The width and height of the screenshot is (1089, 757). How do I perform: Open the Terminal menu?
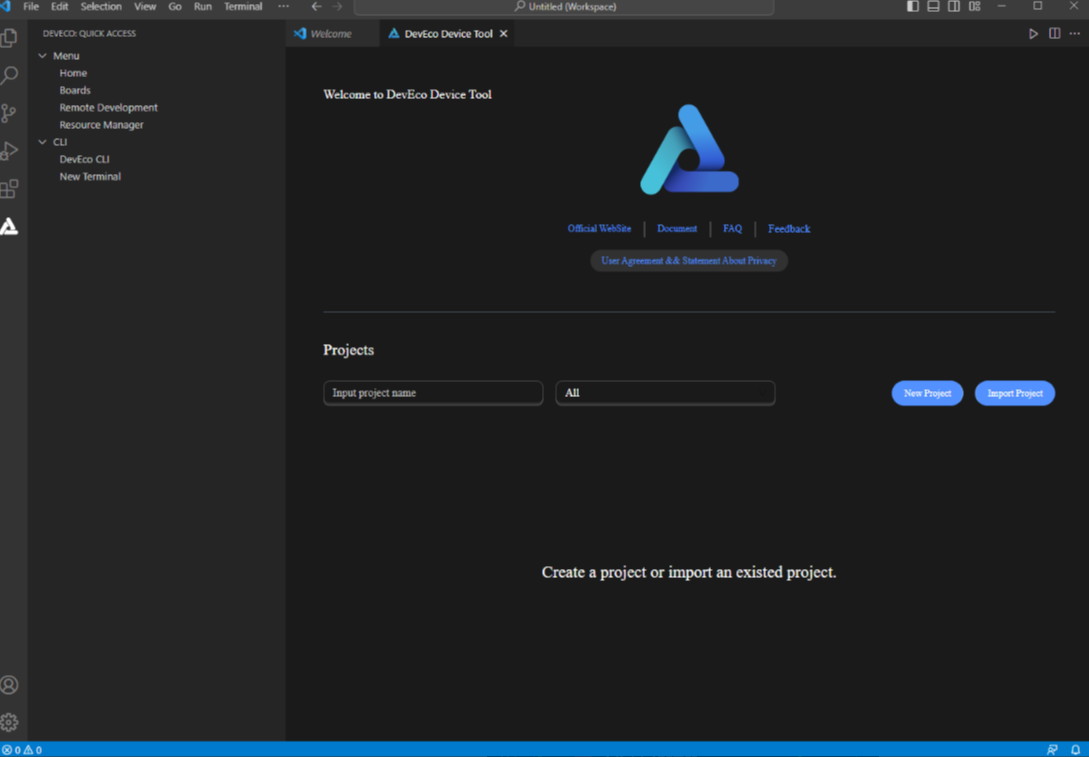[243, 6]
